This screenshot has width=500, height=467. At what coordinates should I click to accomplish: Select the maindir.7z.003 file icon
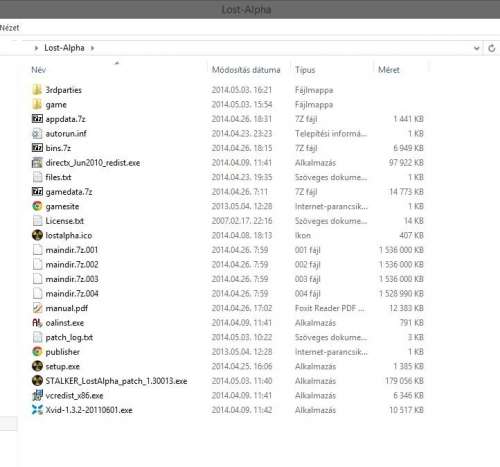[x=37, y=279]
